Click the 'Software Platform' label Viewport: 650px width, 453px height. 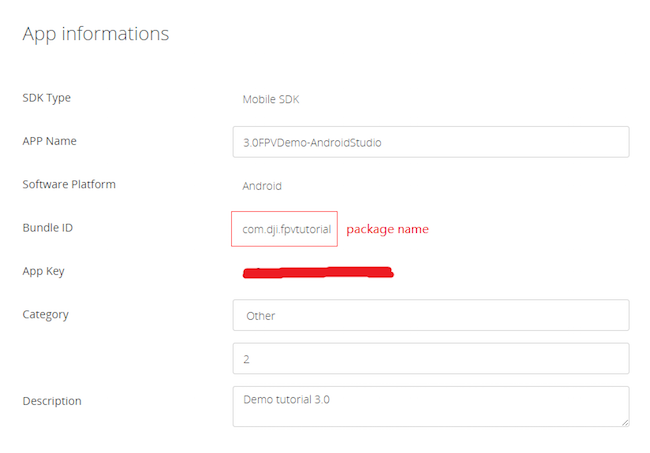click(69, 185)
